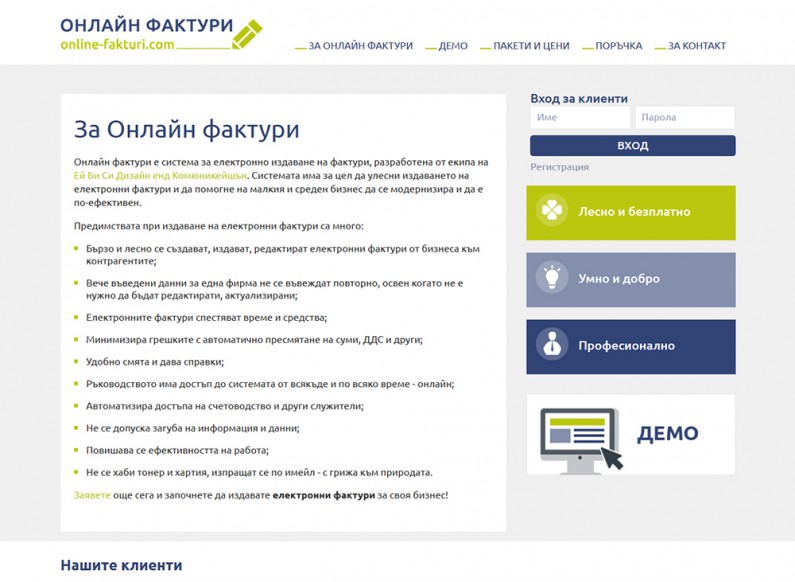Click the Заявете link
The image size is (795, 582).
pos(92,495)
